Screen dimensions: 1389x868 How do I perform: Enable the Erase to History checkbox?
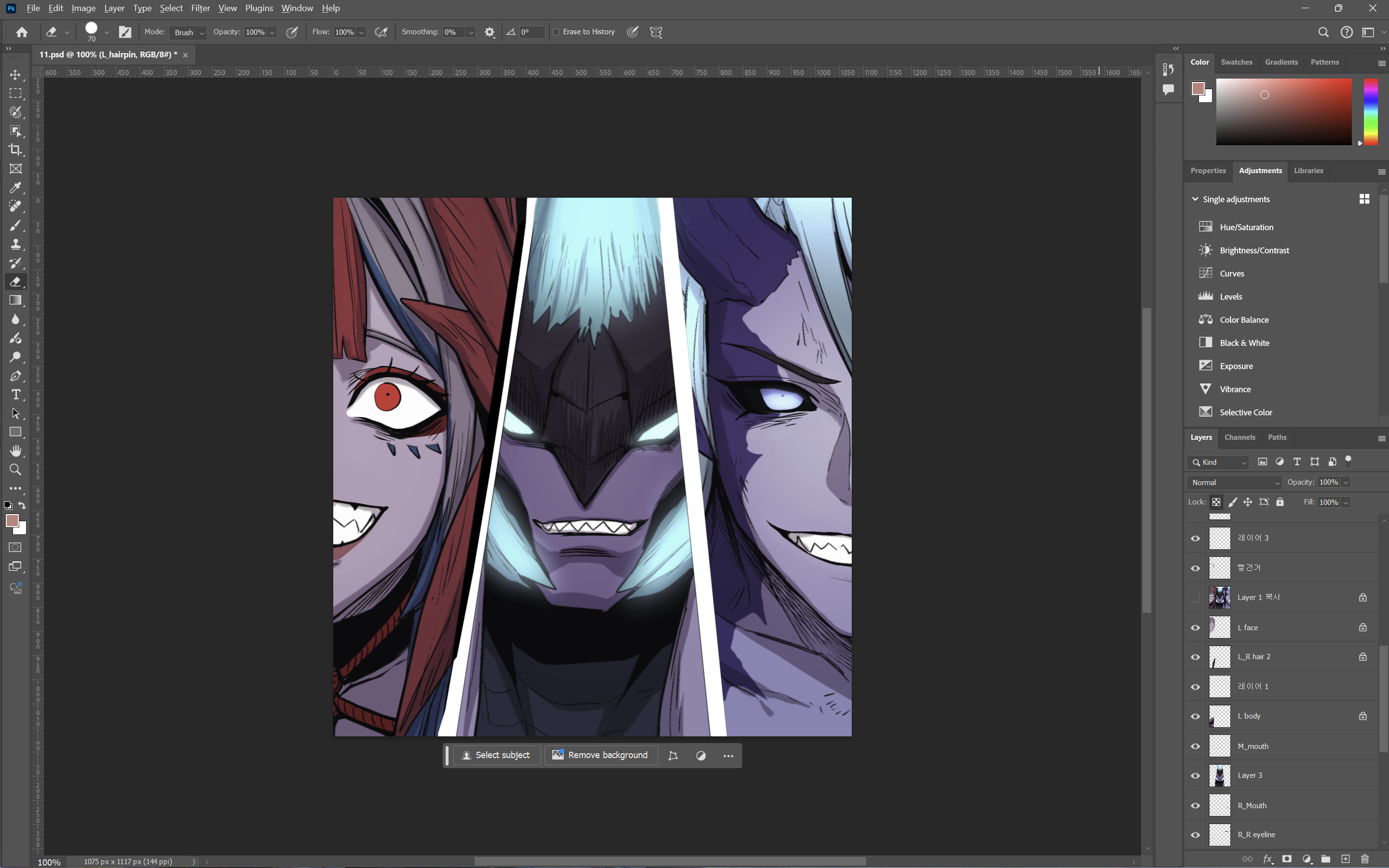(x=556, y=32)
